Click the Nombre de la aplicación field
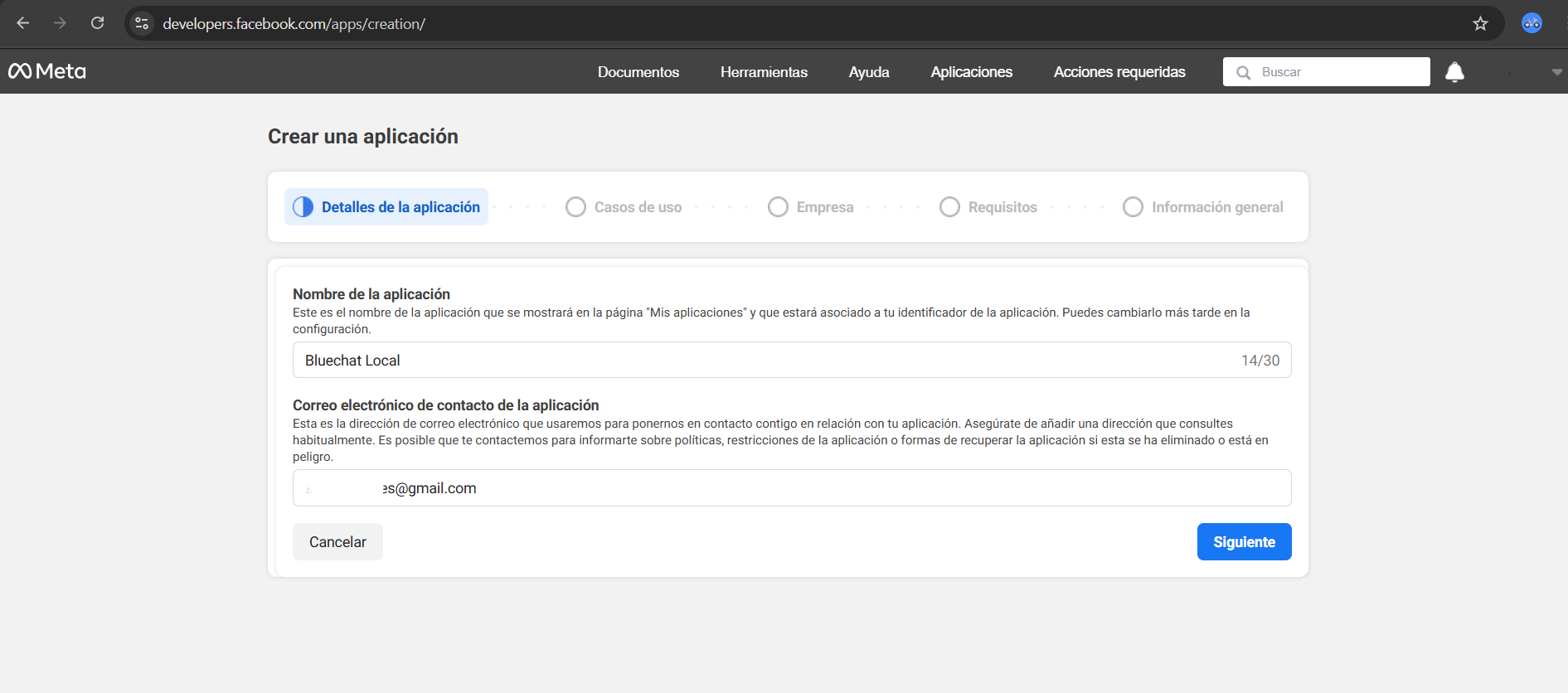 [763, 361]
